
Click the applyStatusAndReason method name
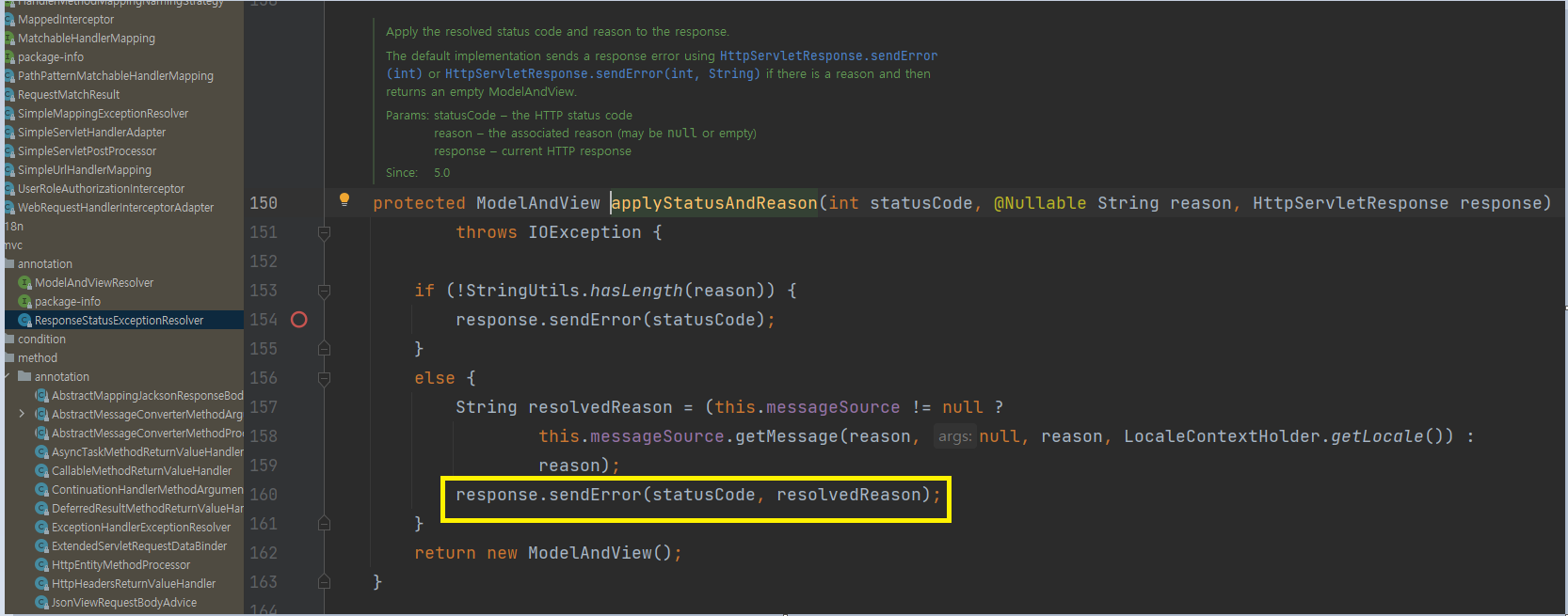(714, 203)
